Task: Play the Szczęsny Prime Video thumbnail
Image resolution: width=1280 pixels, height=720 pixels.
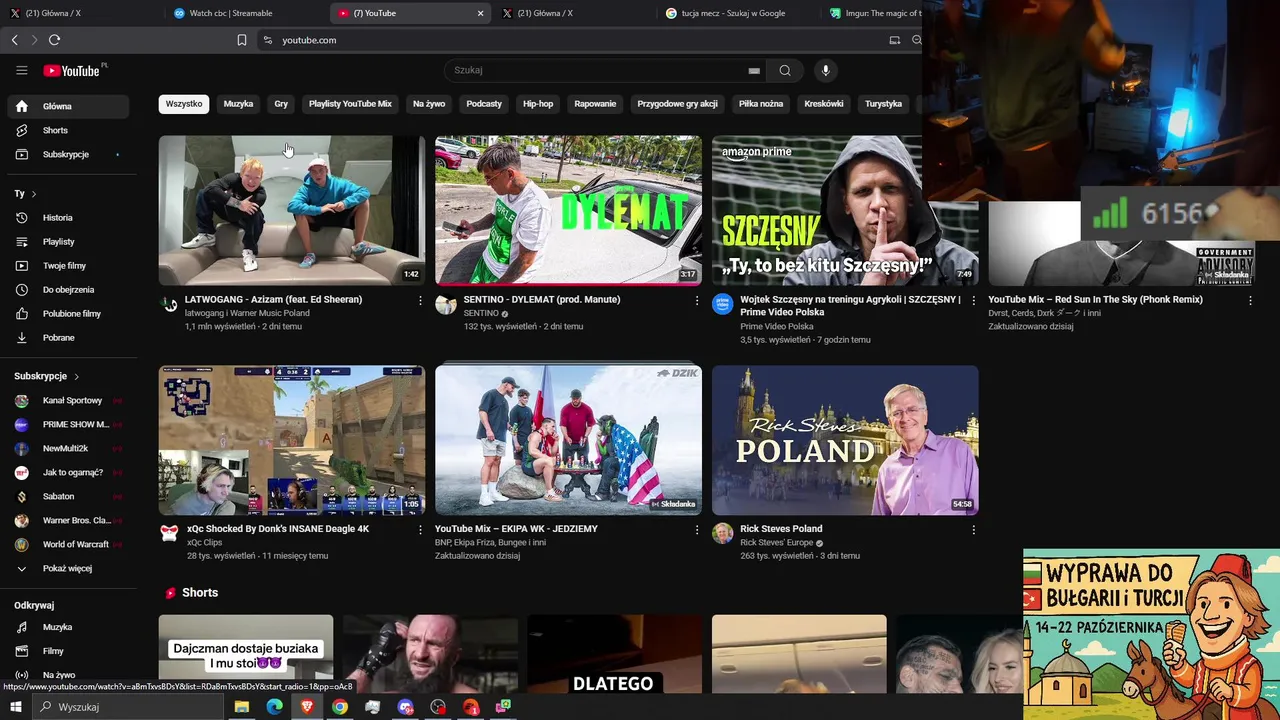Action: coord(845,210)
